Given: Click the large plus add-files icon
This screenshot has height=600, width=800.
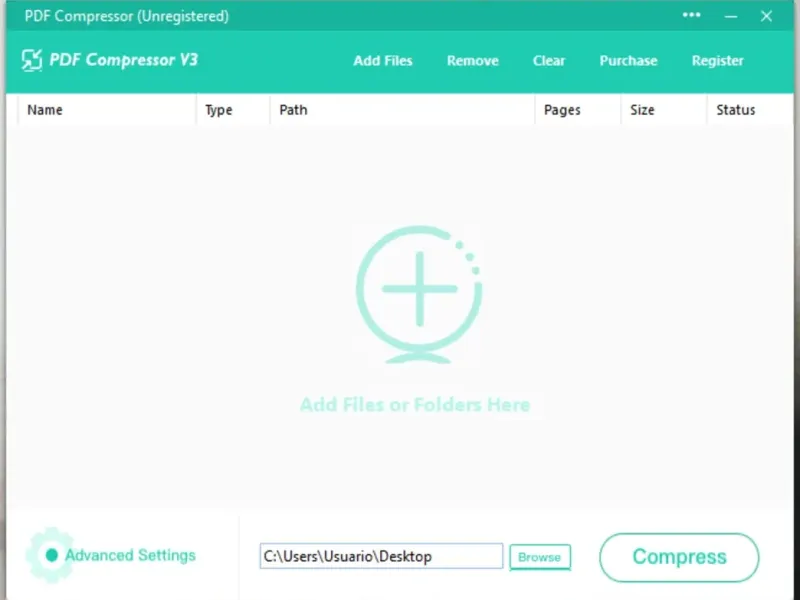Looking at the screenshot, I should 419,294.
